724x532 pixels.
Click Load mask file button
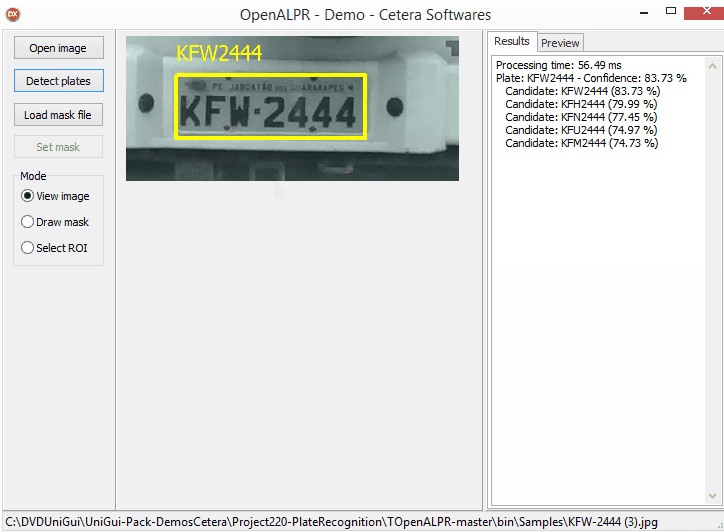pyautogui.click(x=58, y=115)
